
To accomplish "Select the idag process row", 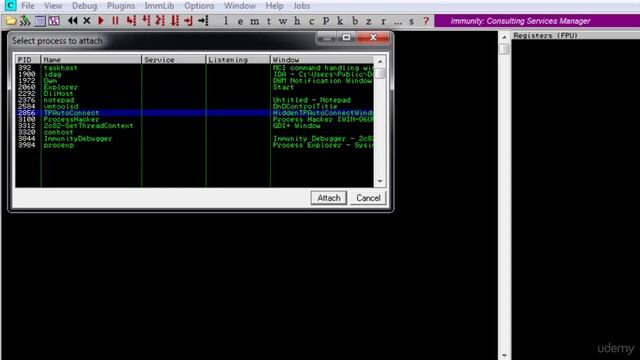I will [194, 74].
